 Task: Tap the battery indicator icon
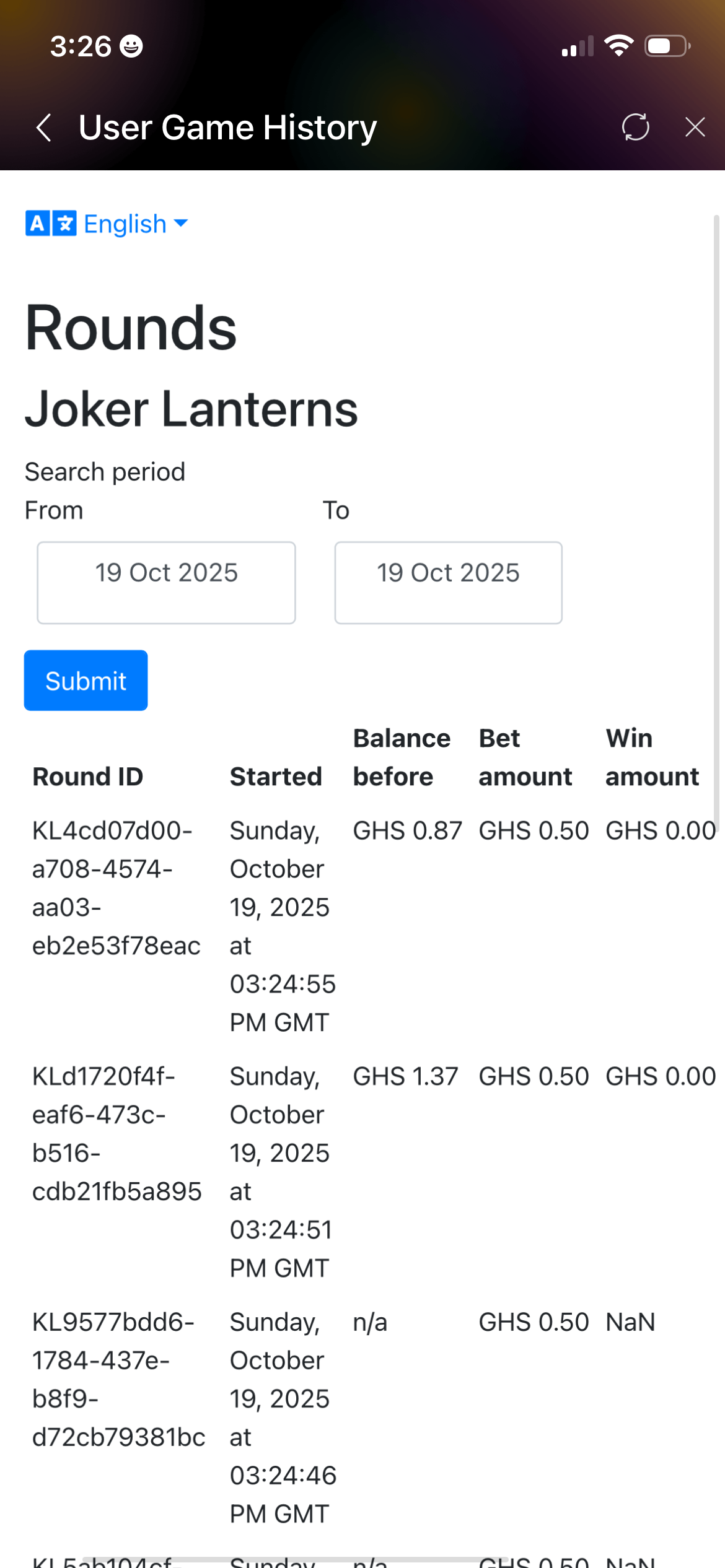pos(667,46)
